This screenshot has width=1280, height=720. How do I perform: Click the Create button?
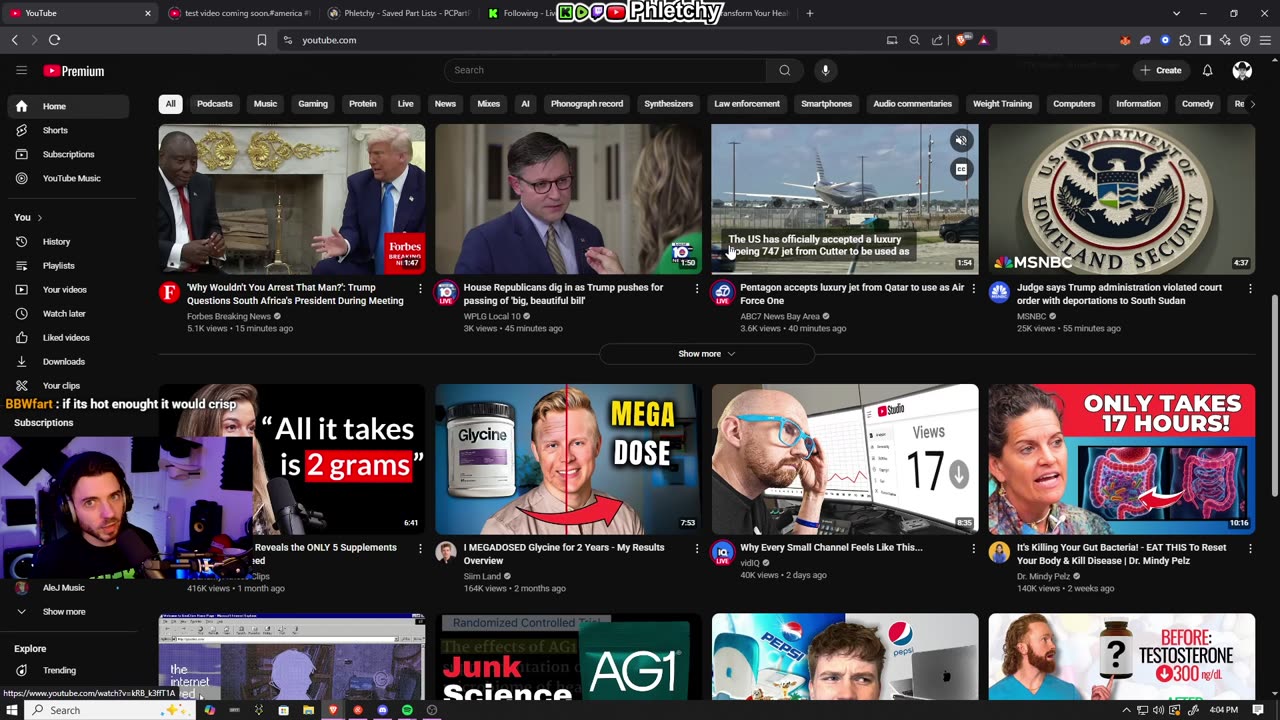click(1161, 70)
